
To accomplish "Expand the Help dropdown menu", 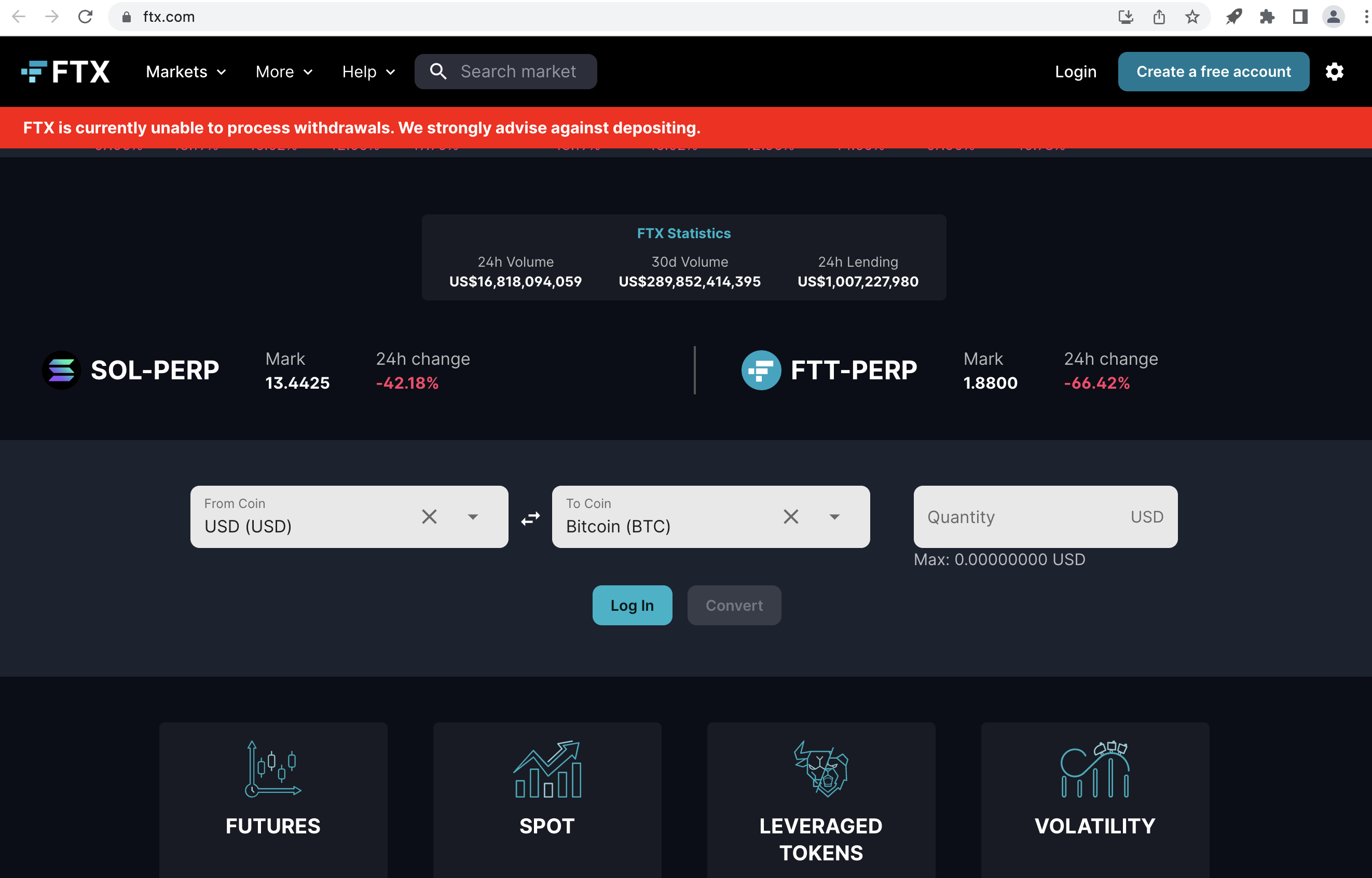I will click(x=369, y=72).
